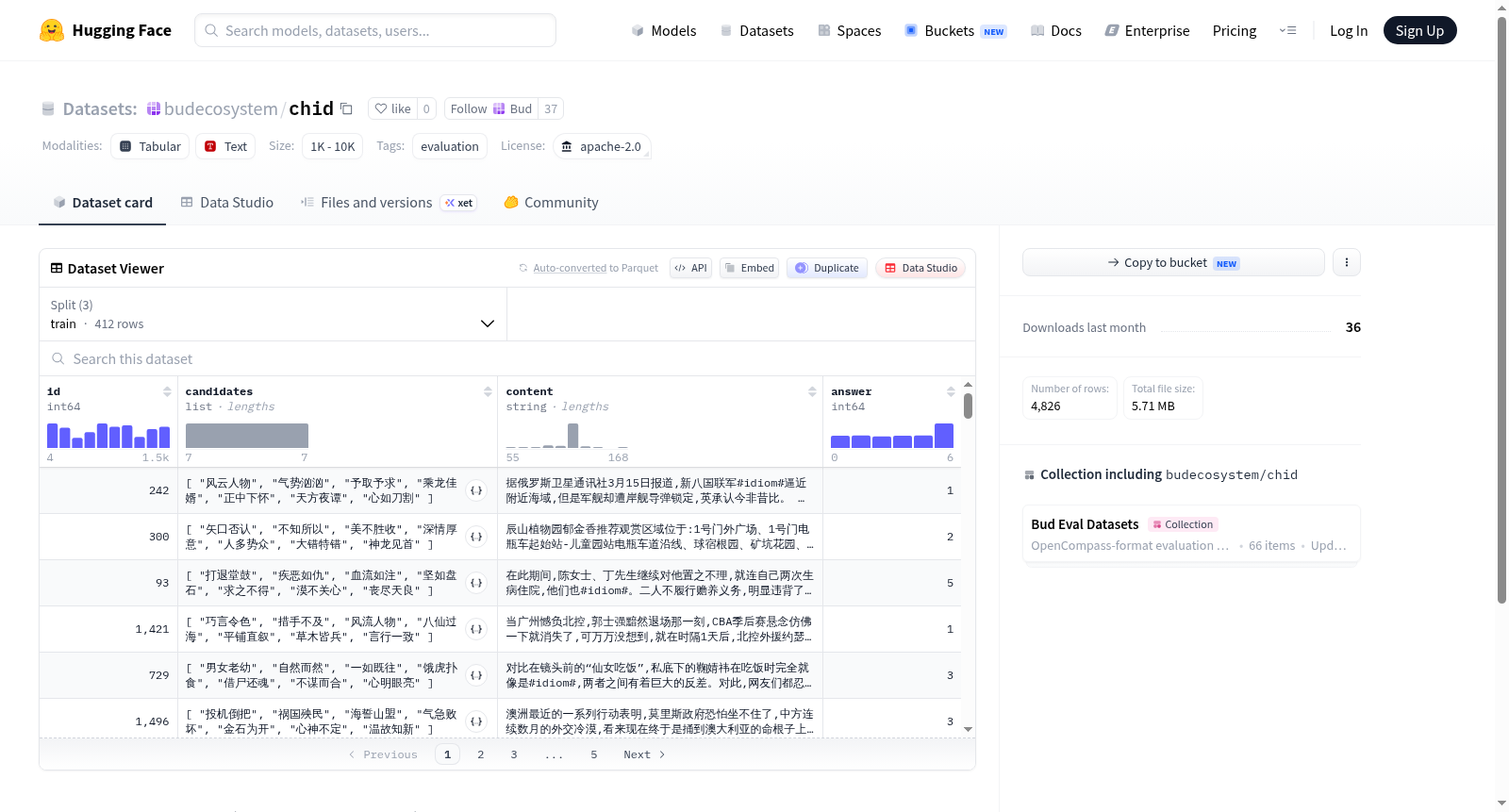Expand candidates cell in row 242
The width and height of the screenshot is (1509, 812).
pyautogui.click(x=476, y=490)
